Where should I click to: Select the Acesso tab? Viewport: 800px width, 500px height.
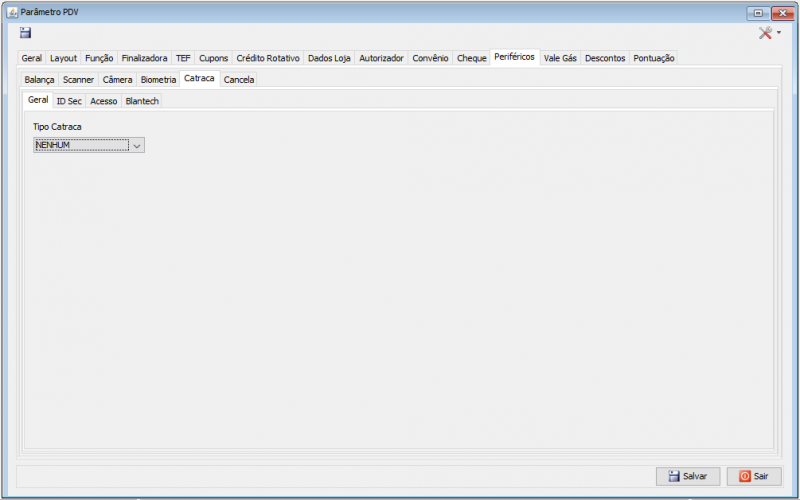(103, 101)
